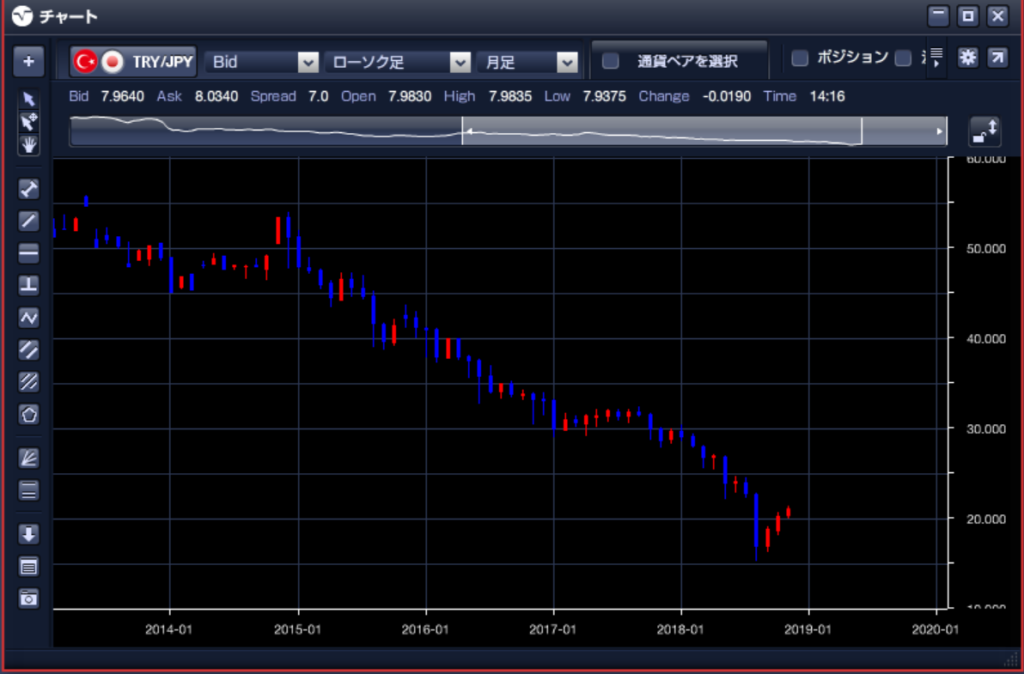Select the two-line parallel channel tool
This screenshot has height=674, width=1024.
(x=29, y=350)
